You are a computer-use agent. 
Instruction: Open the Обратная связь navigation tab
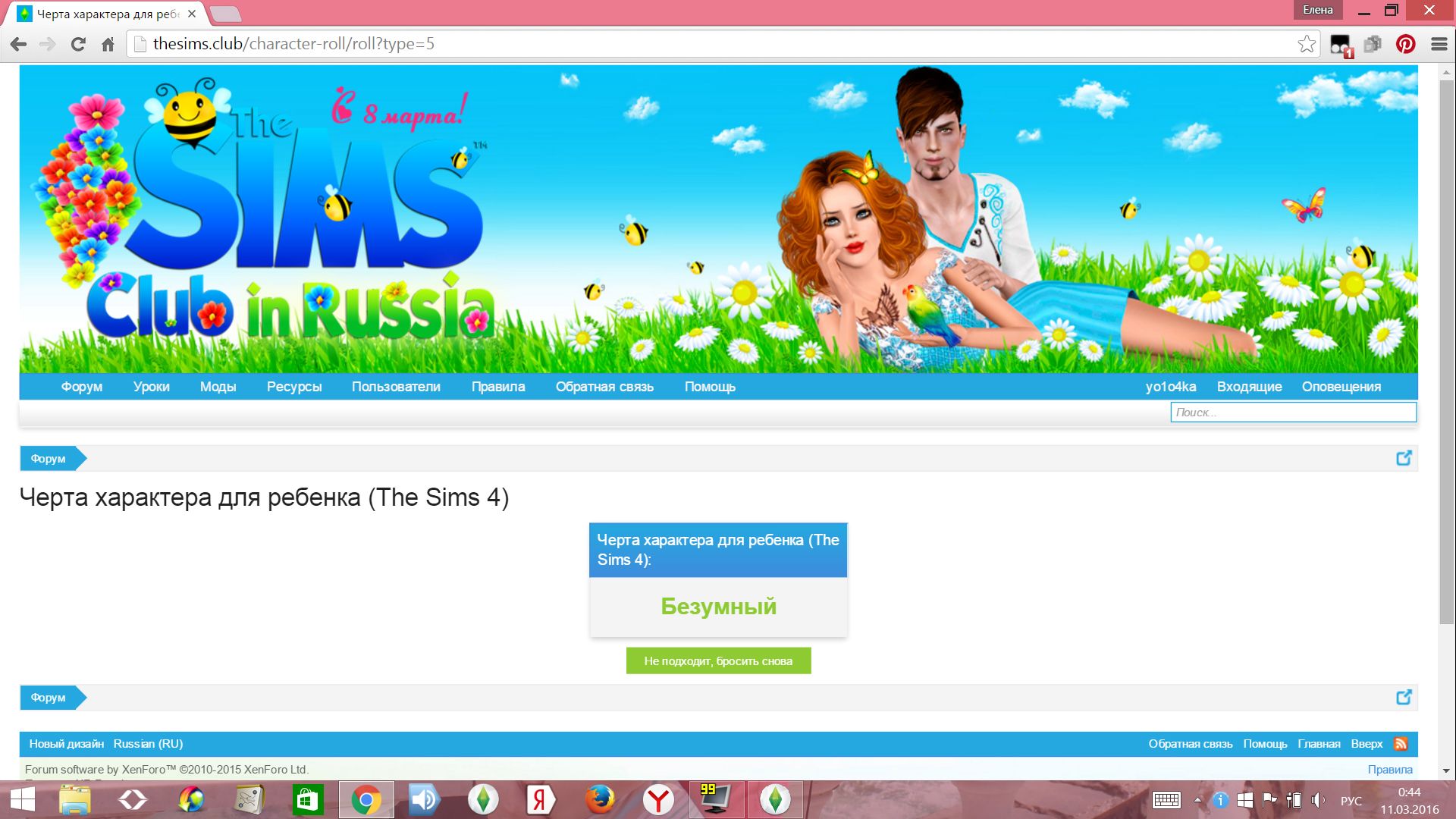pos(604,387)
